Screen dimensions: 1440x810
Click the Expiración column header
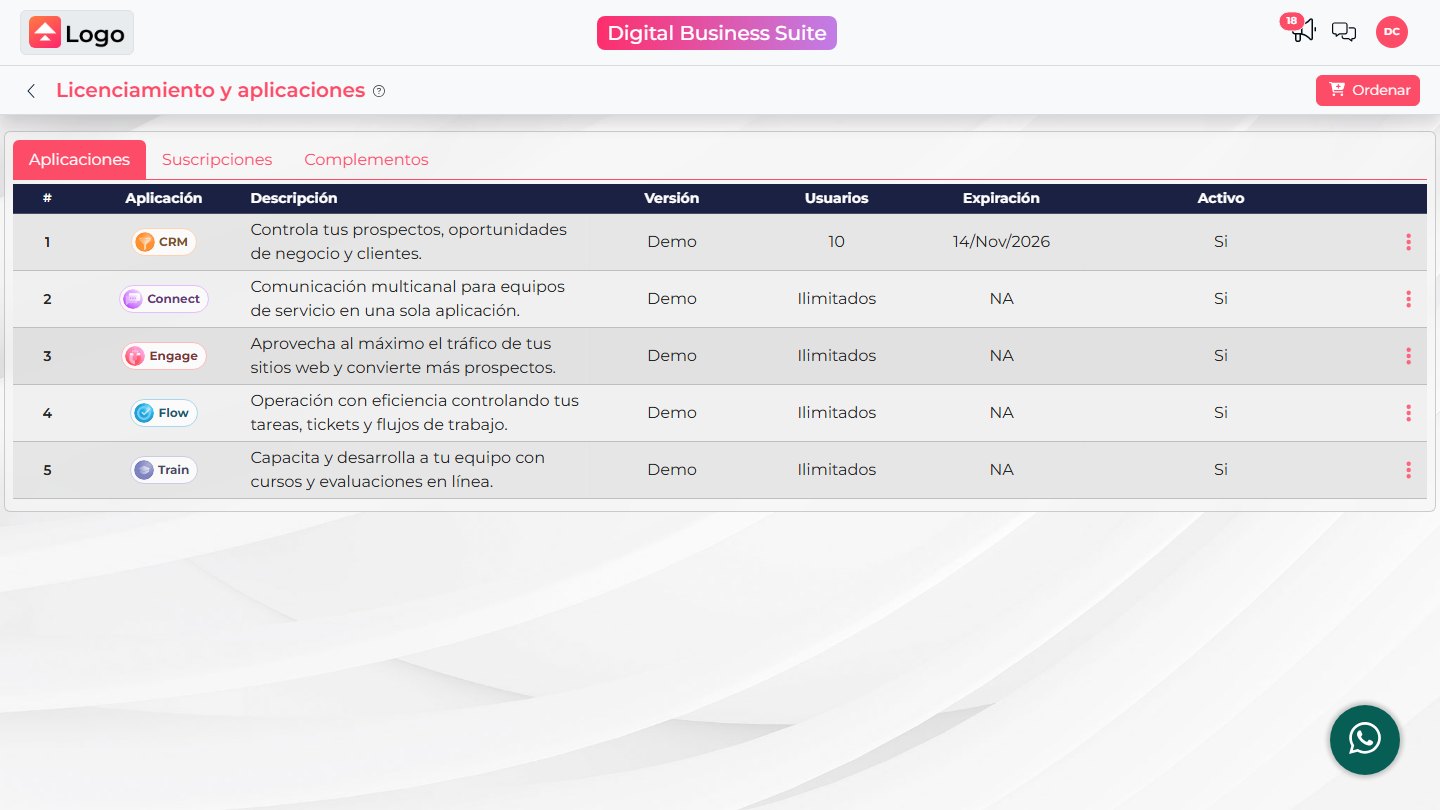(x=1001, y=198)
